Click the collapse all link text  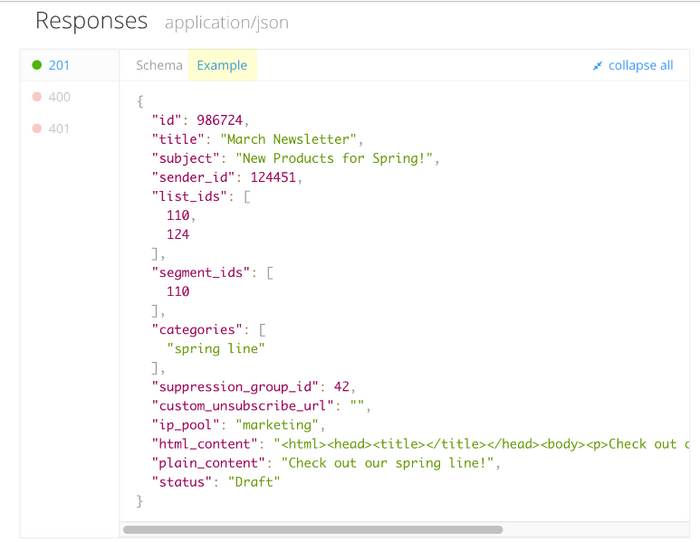pos(640,65)
